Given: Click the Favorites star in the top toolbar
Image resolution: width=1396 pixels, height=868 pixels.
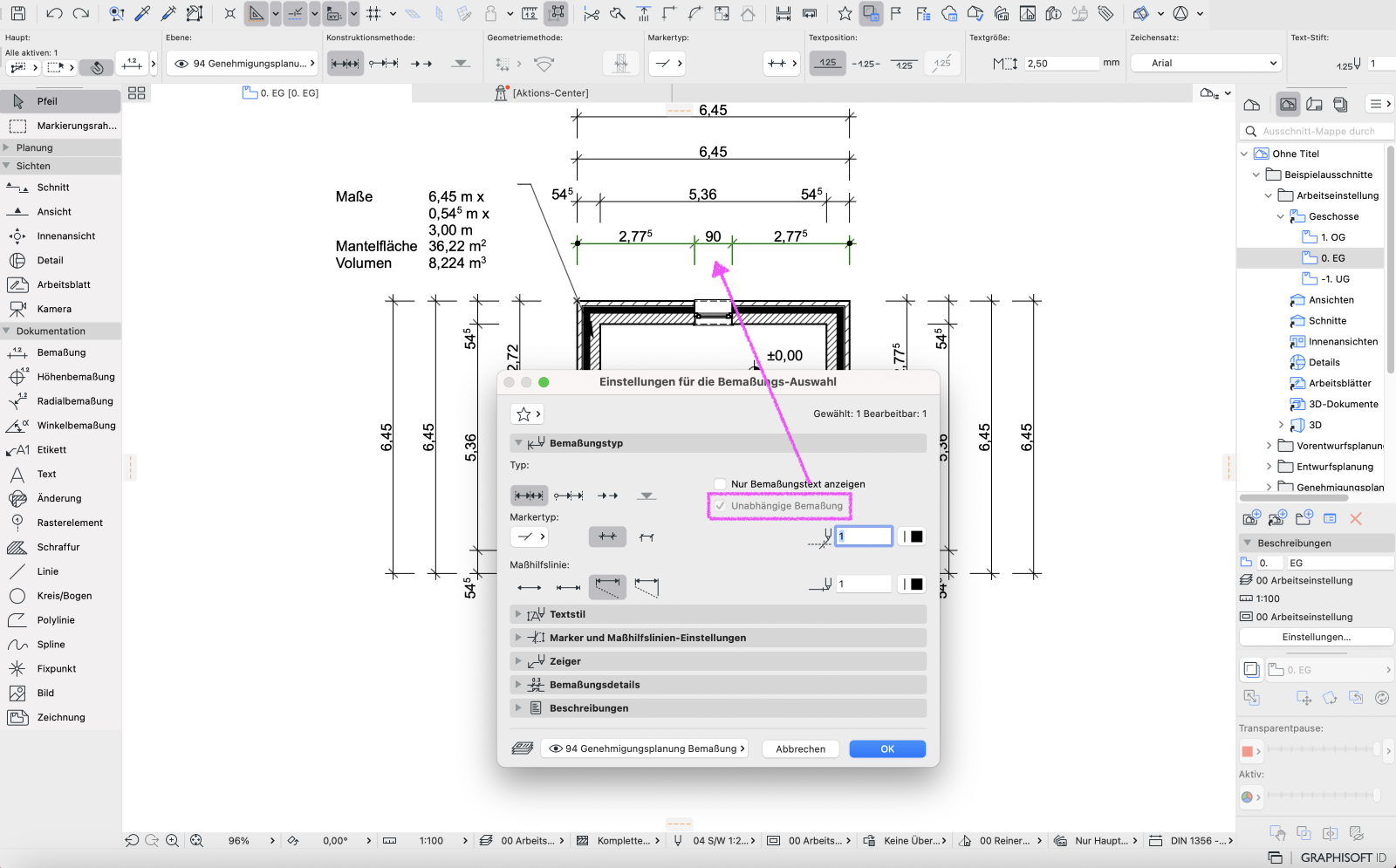Looking at the screenshot, I should 845,13.
